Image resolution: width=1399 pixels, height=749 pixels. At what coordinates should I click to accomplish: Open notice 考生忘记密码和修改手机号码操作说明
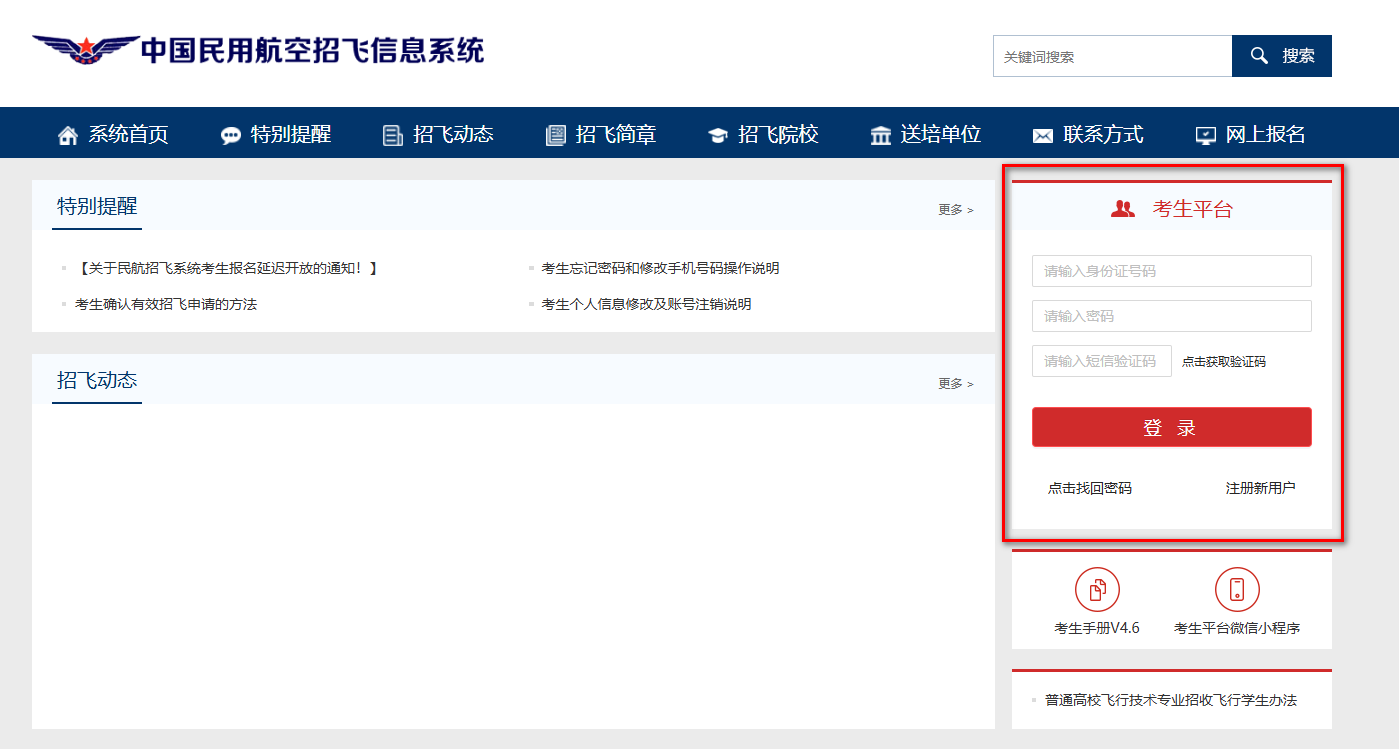pos(660,268)
